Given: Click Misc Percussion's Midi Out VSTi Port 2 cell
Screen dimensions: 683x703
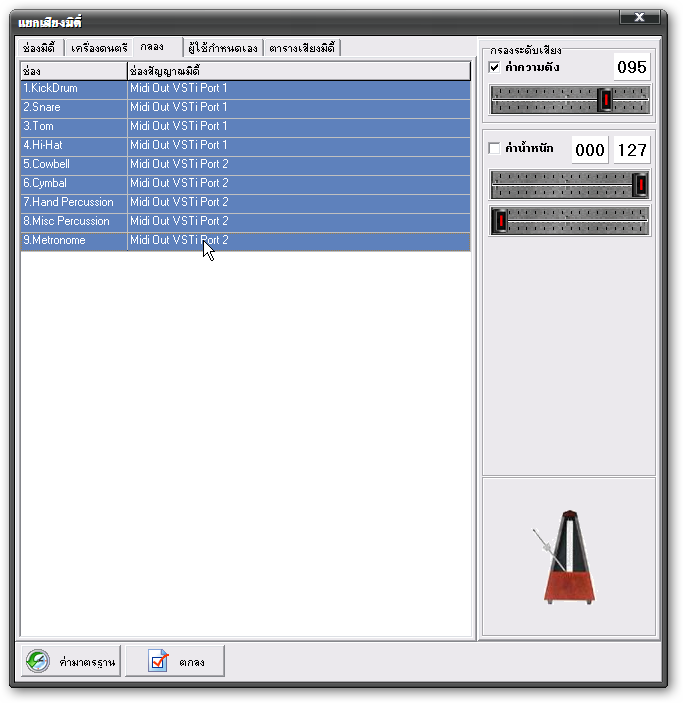Looking at the screenshot, I should tap(299, 221).
